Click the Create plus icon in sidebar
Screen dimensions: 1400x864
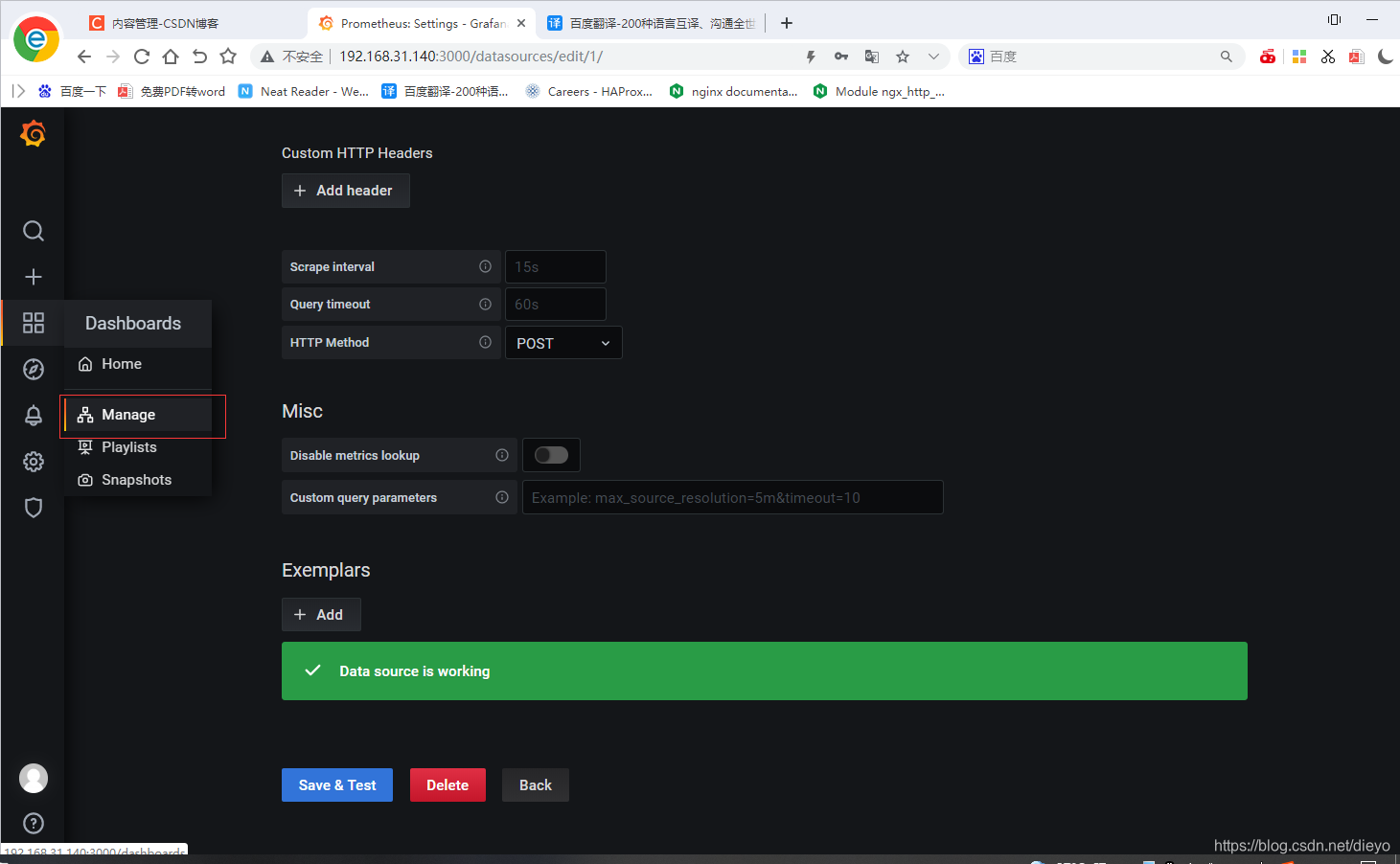(34, 277)
